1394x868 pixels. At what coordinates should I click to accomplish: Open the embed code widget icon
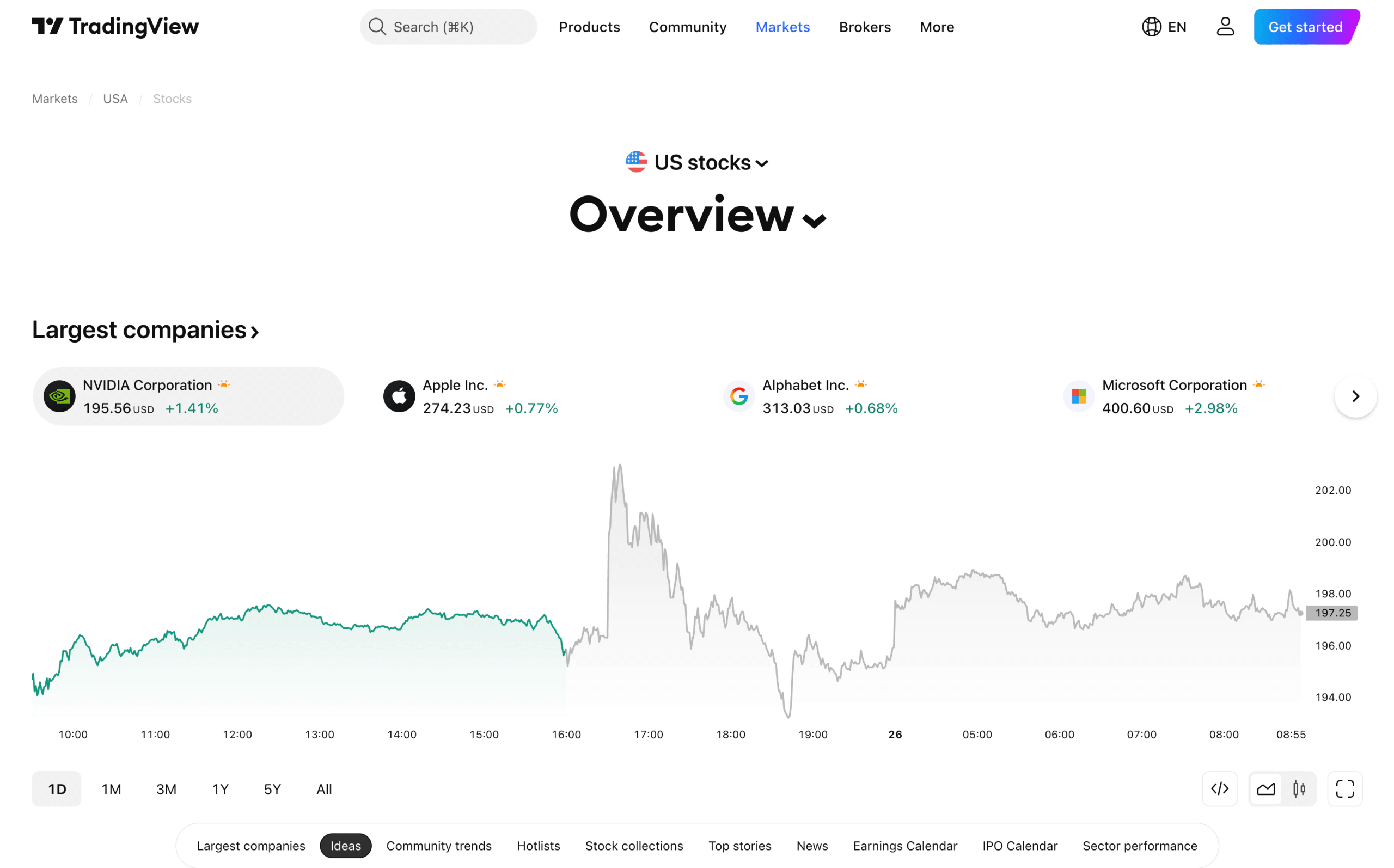pos(1220,789)
